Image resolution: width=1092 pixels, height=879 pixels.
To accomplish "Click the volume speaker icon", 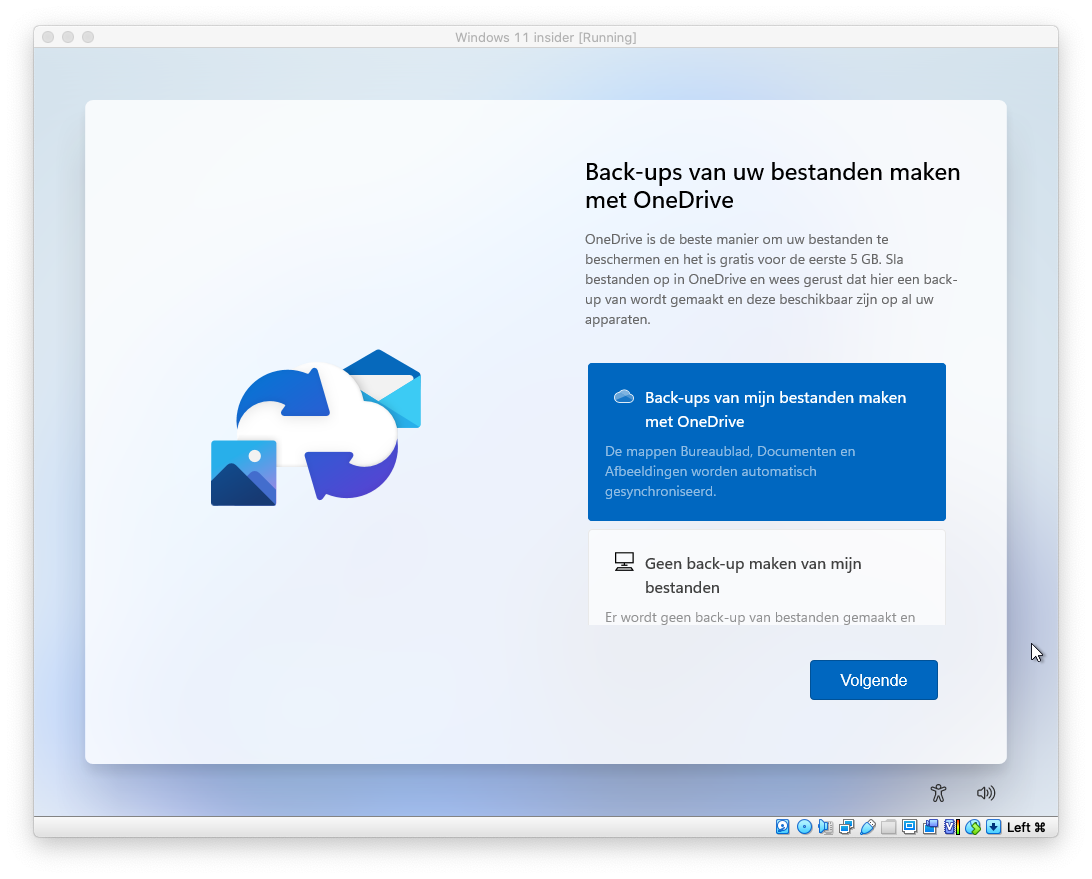I will coord(986,793).
